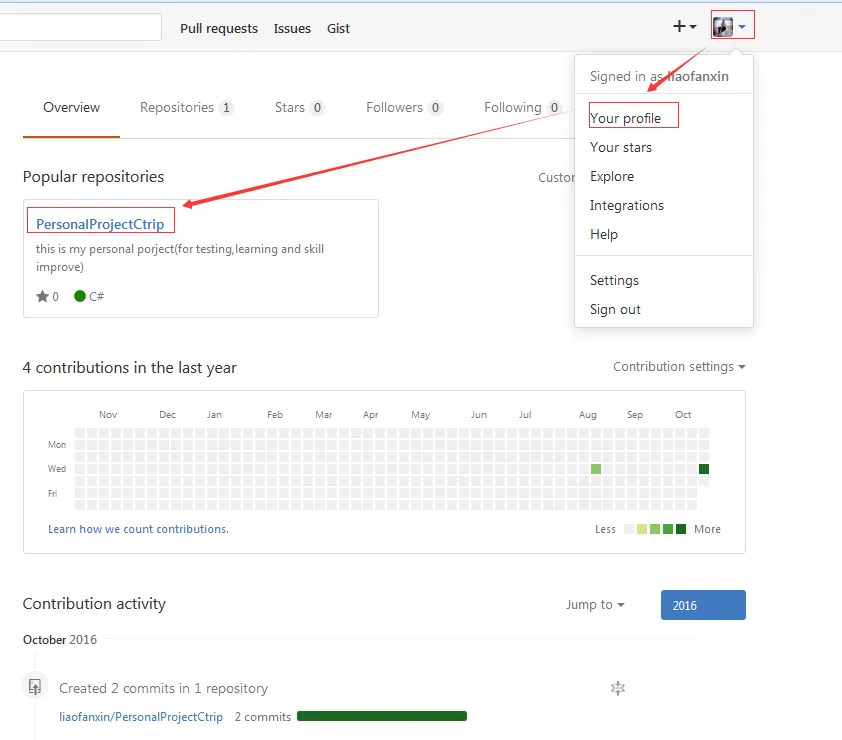Open the PersonalProjectCtrip repository link

(100, 224)
